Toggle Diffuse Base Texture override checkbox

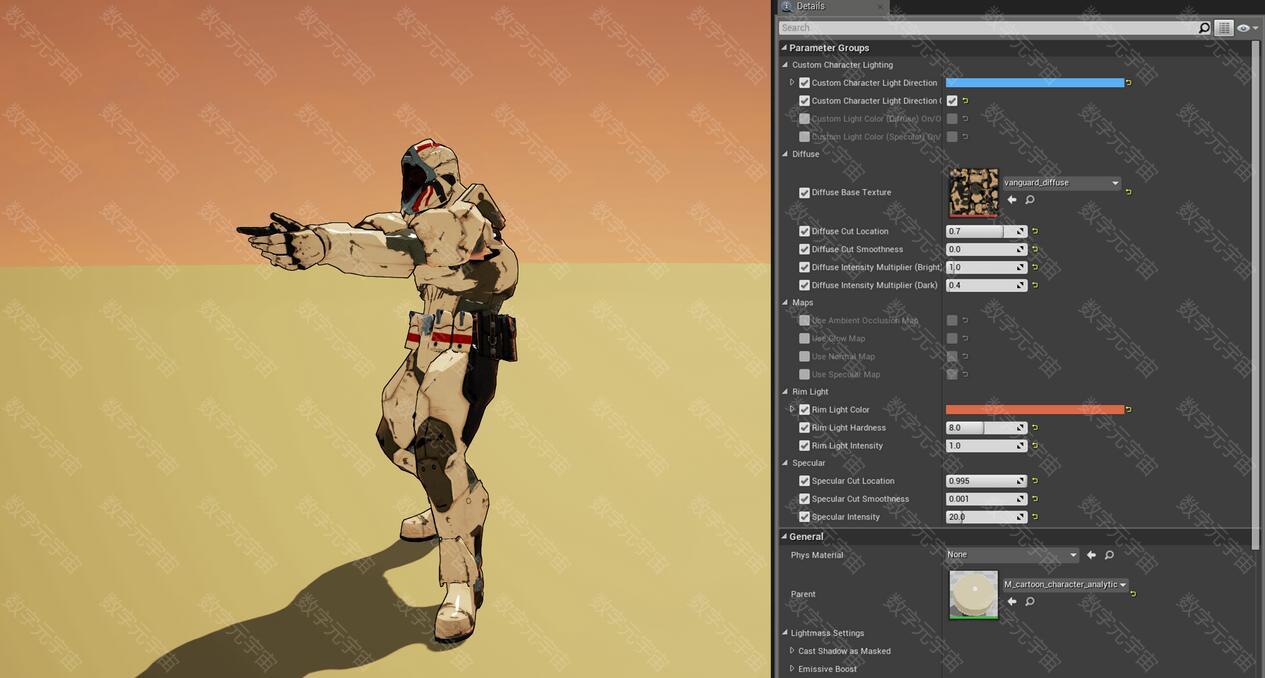coord(804,193)
